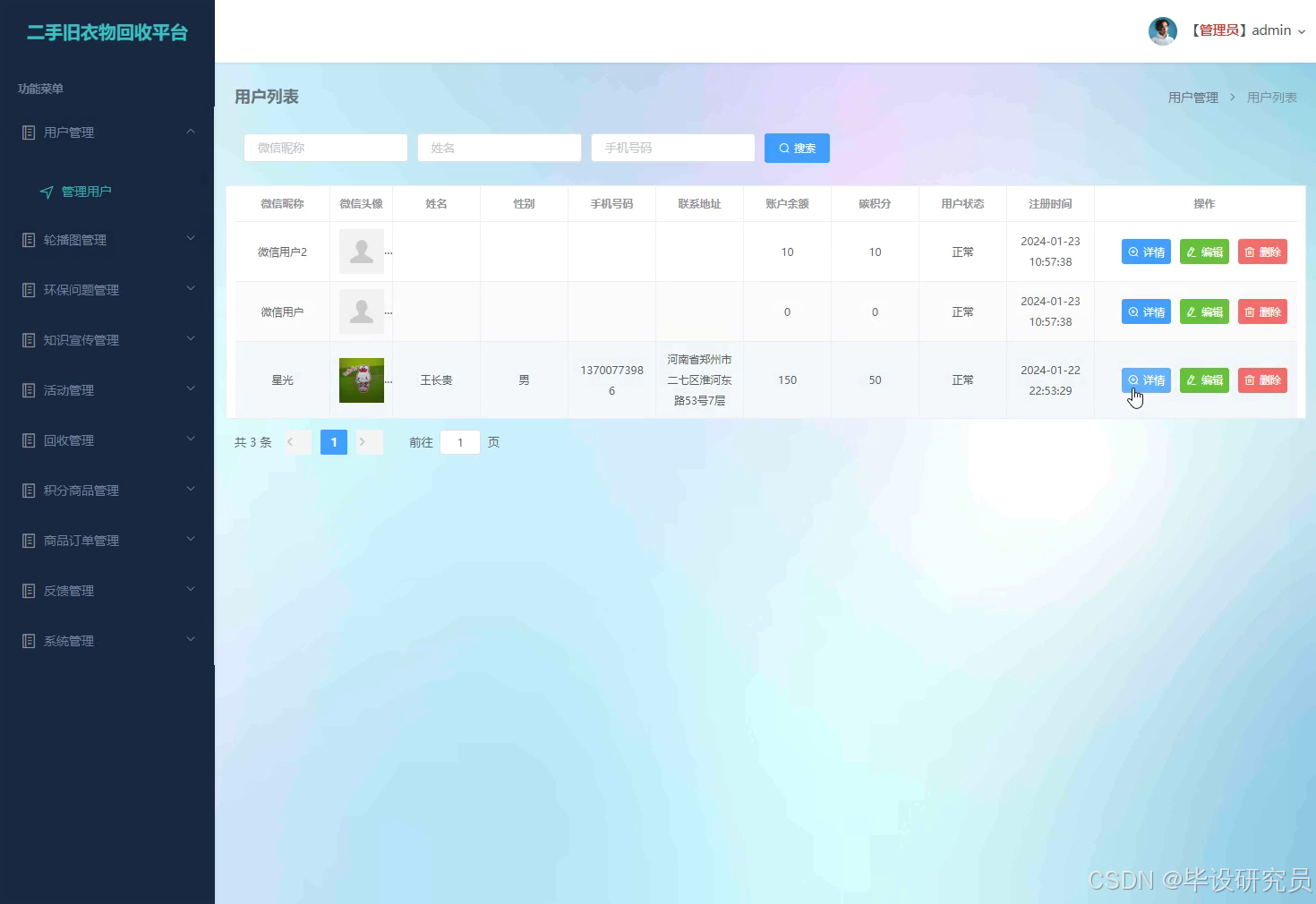Focus the 手机号码 search field

point(673,148)
